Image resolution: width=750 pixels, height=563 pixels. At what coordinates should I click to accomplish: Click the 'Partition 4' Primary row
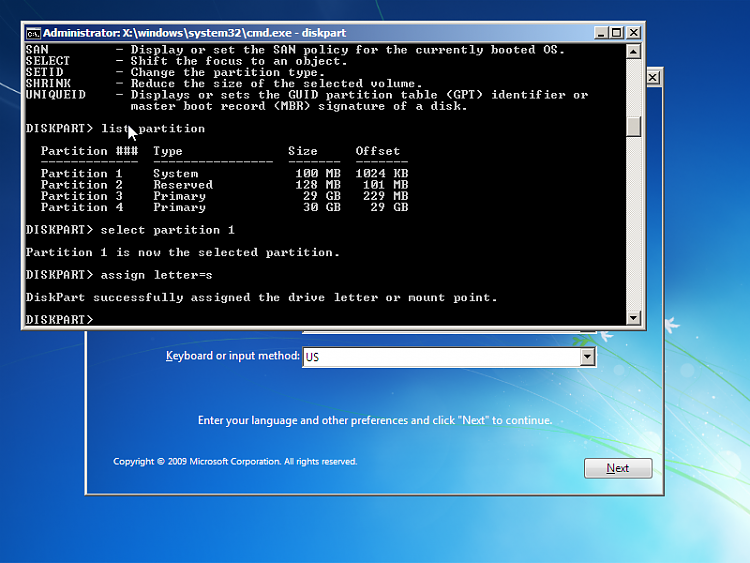[x=224, y=207]
